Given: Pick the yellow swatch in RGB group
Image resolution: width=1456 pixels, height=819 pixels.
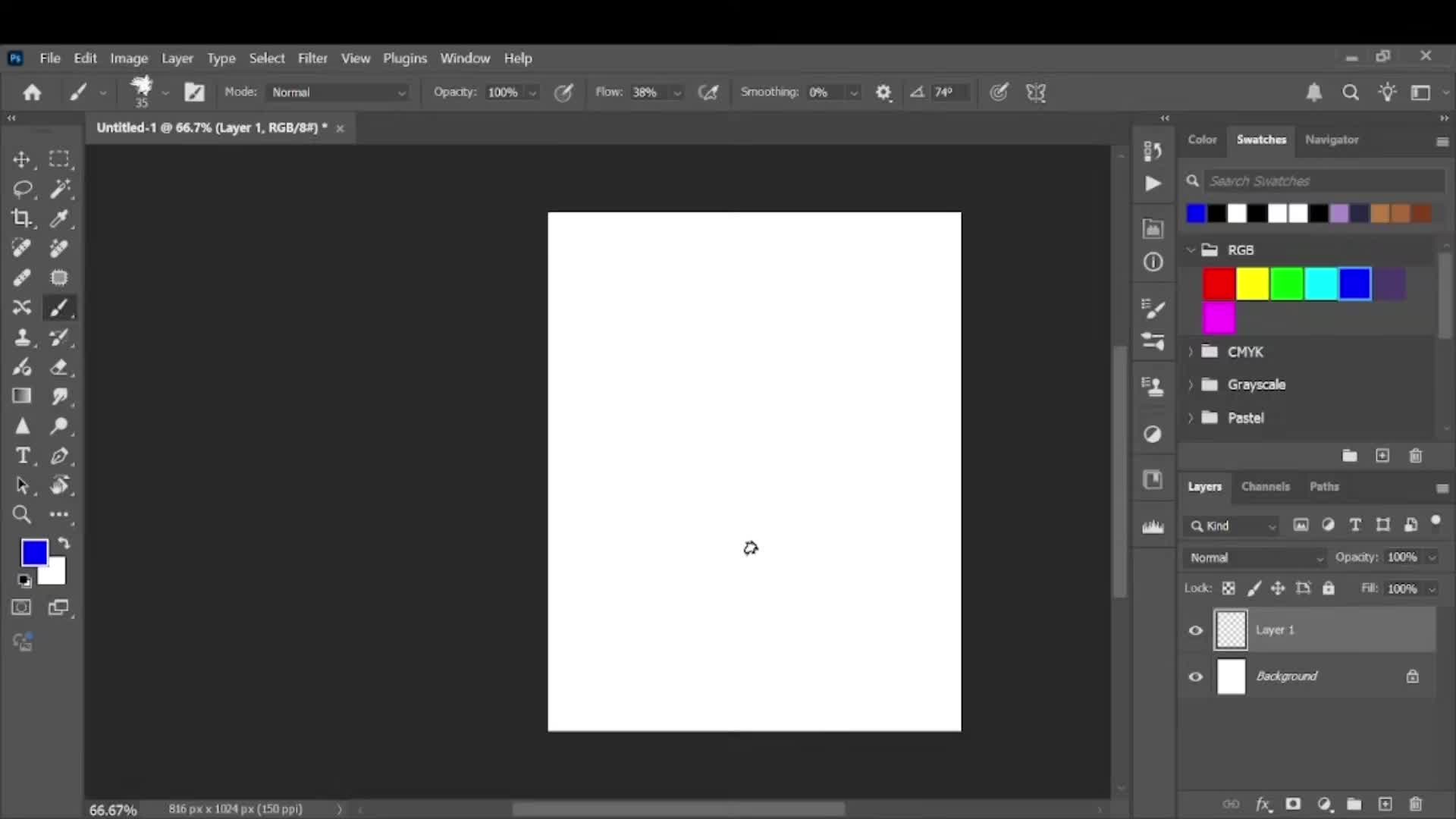Looking at the screenshot, I should coord(1253,284).
